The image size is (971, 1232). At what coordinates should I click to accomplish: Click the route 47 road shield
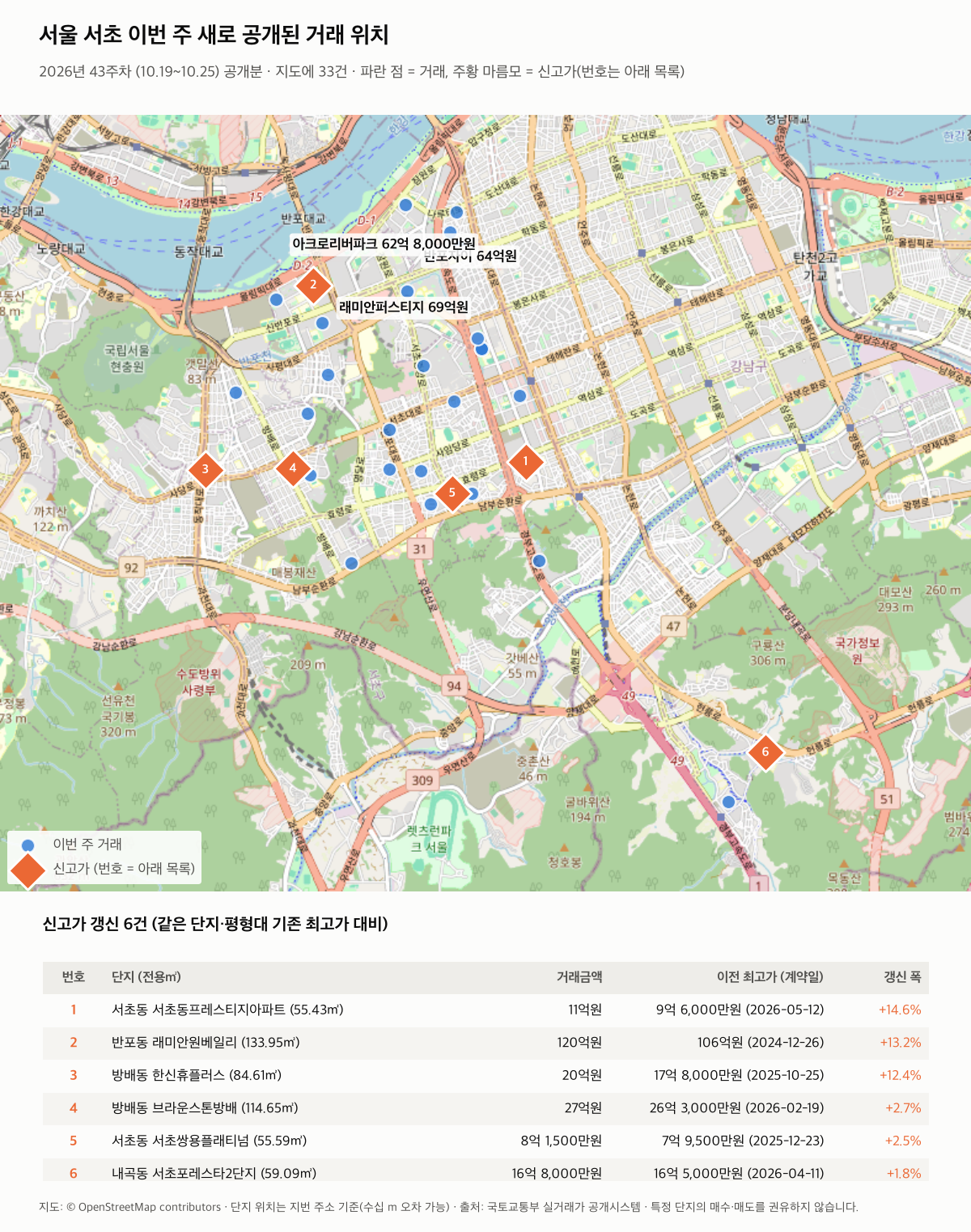(673, 626)
